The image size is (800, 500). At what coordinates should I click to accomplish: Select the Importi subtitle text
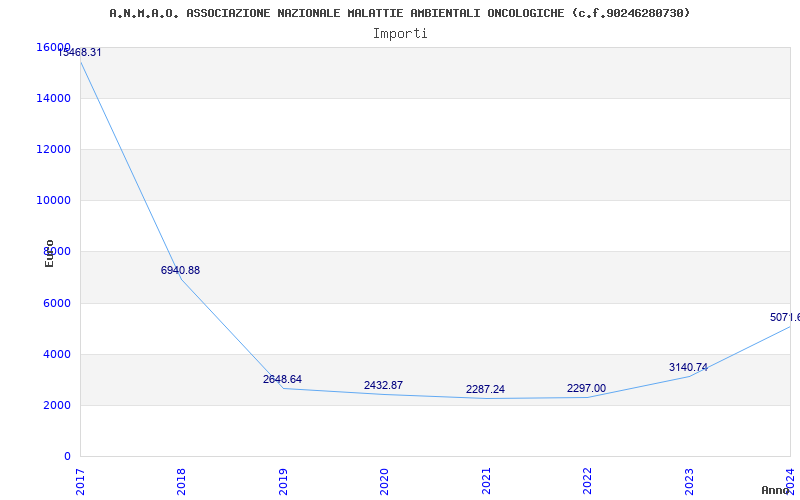pyautogui.click(x=400, y=33)
